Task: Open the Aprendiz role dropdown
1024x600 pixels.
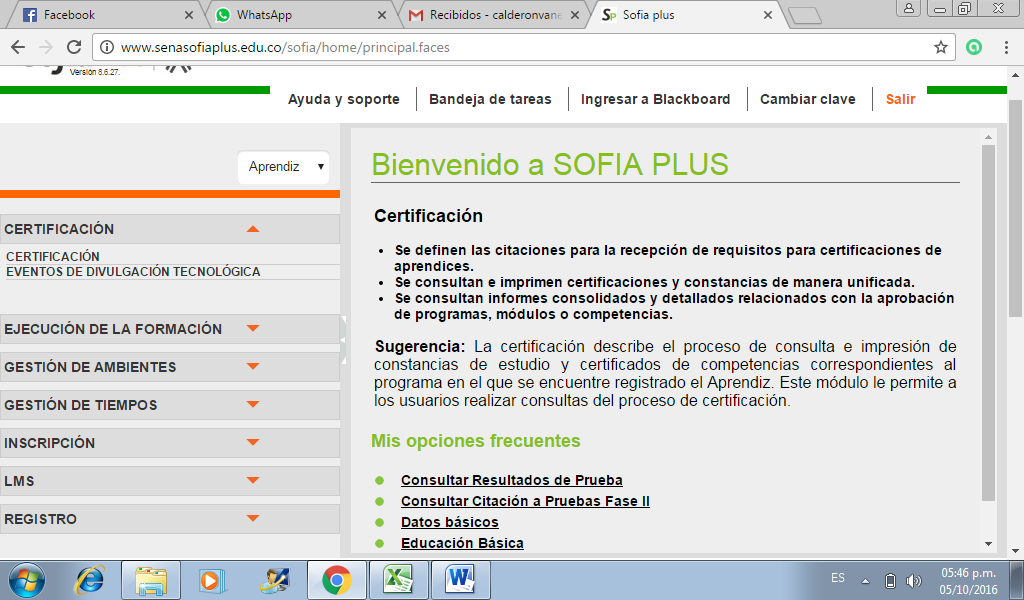Action: pyautogui.click(x=283, y=167)
